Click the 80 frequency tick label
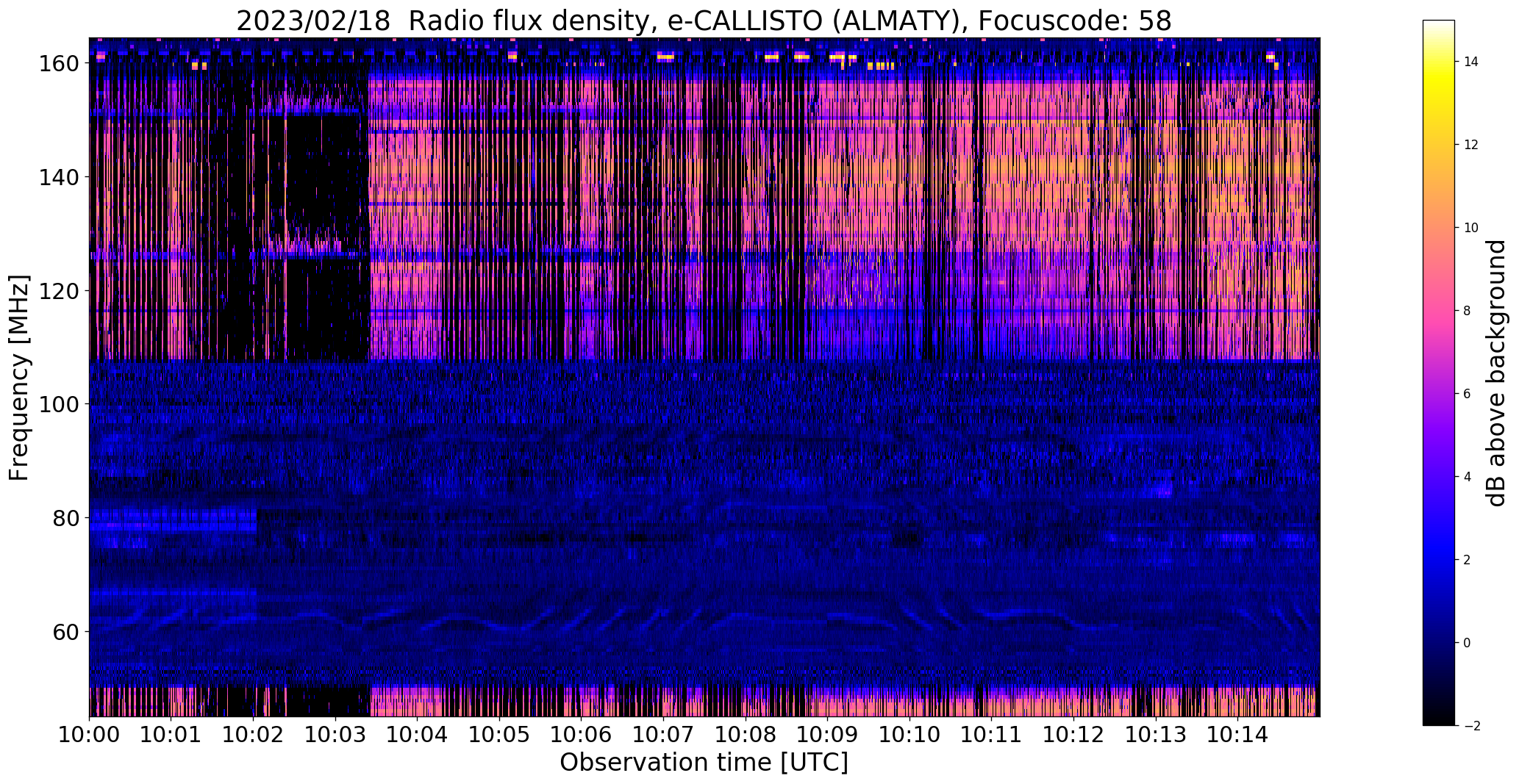 (x=65, y=518)
